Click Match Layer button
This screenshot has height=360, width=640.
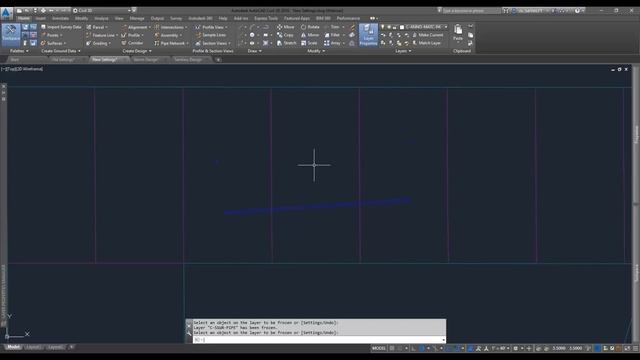[x=427, y=43]
